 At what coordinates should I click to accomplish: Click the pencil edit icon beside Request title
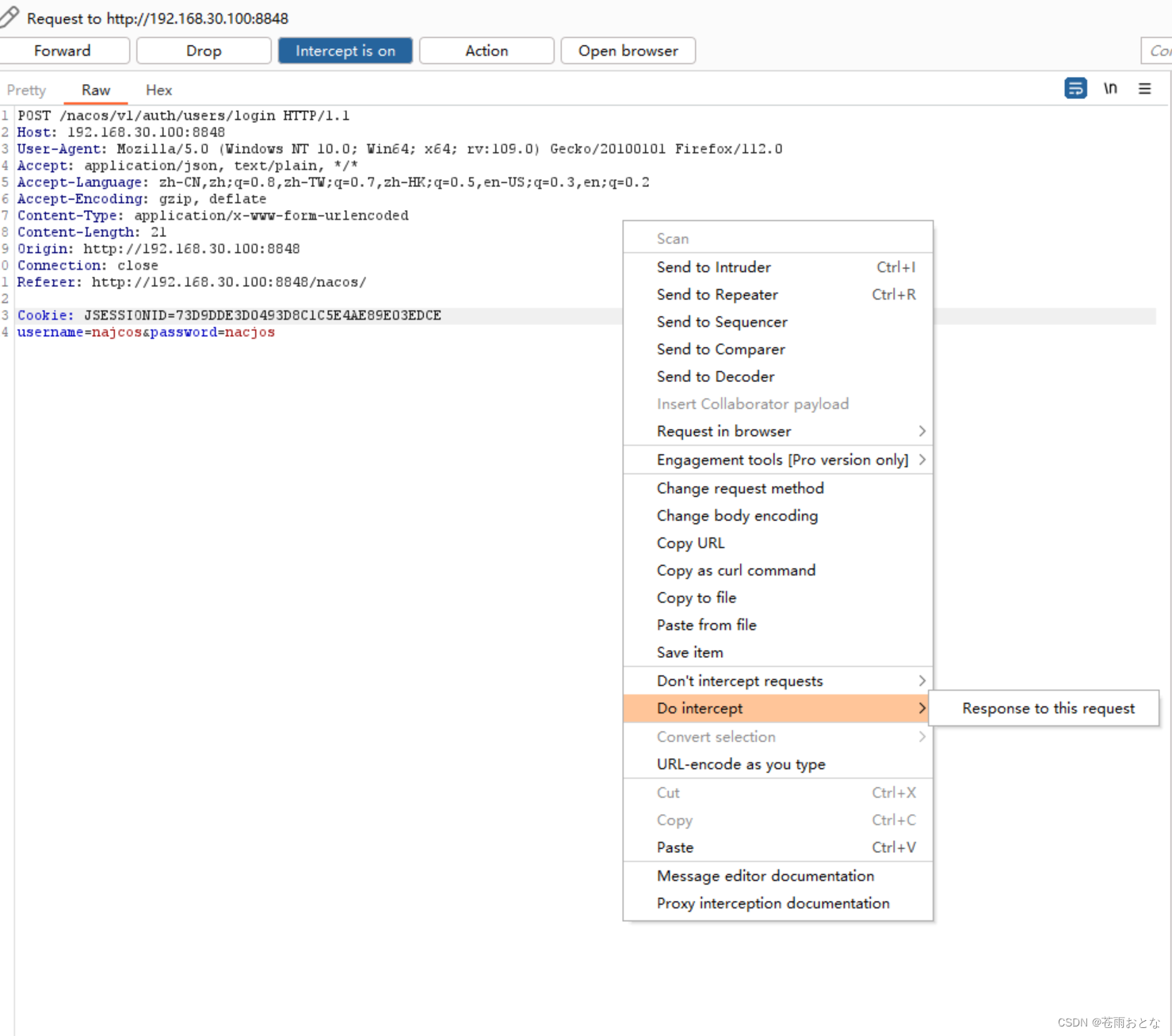coord(10,17)
